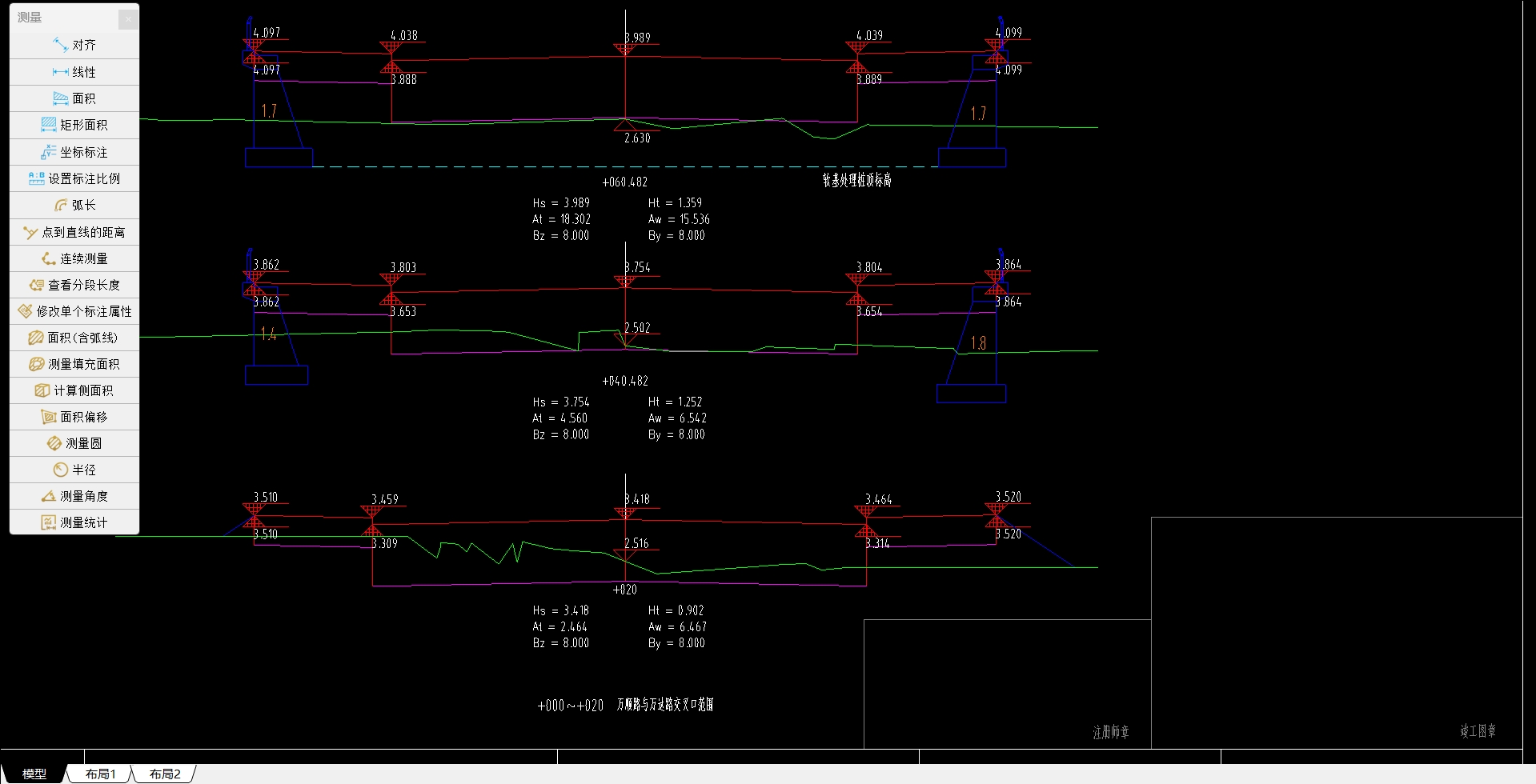Switch to the 模型 model tab
This screenshot has width=1536, height=784.
coord(34,774)
